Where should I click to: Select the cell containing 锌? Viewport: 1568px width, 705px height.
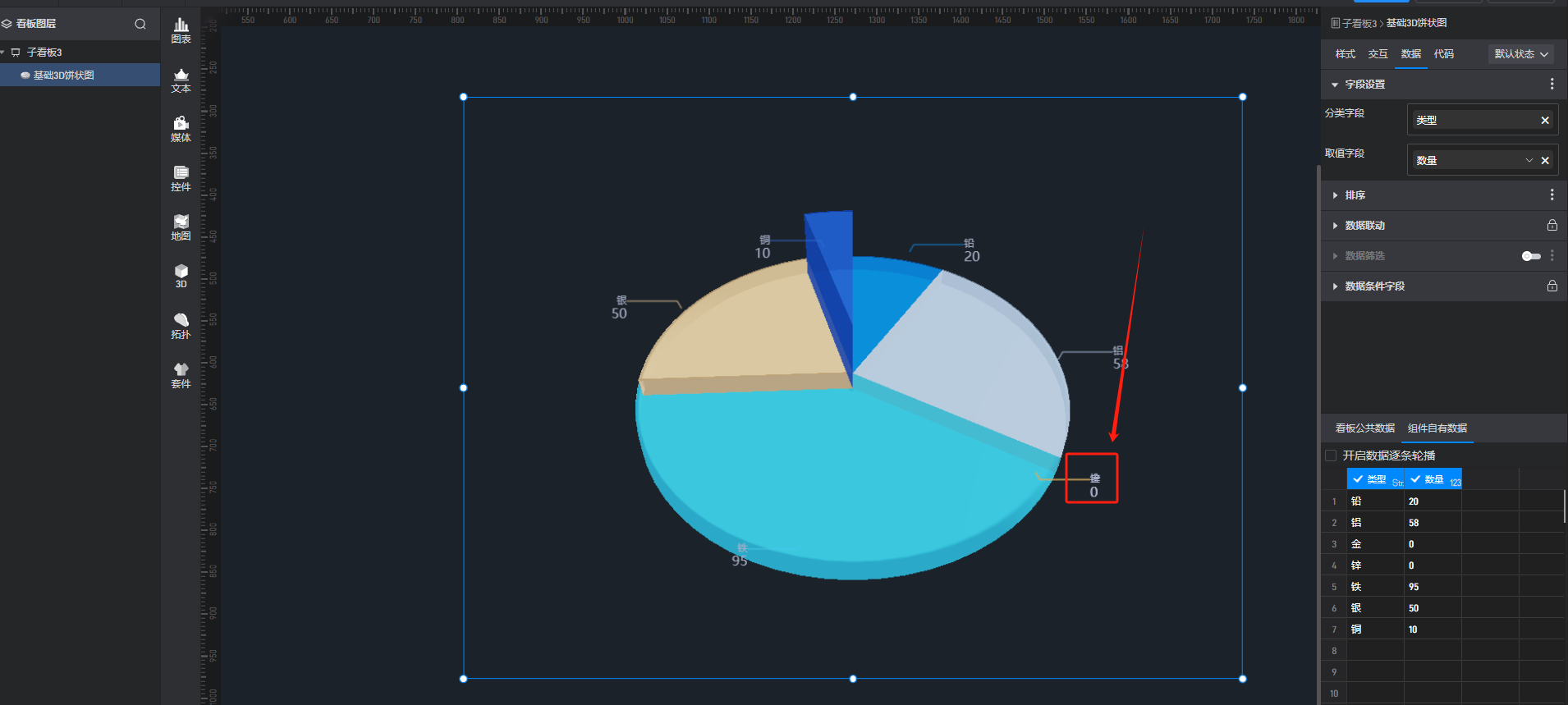tap(1375, 565)
